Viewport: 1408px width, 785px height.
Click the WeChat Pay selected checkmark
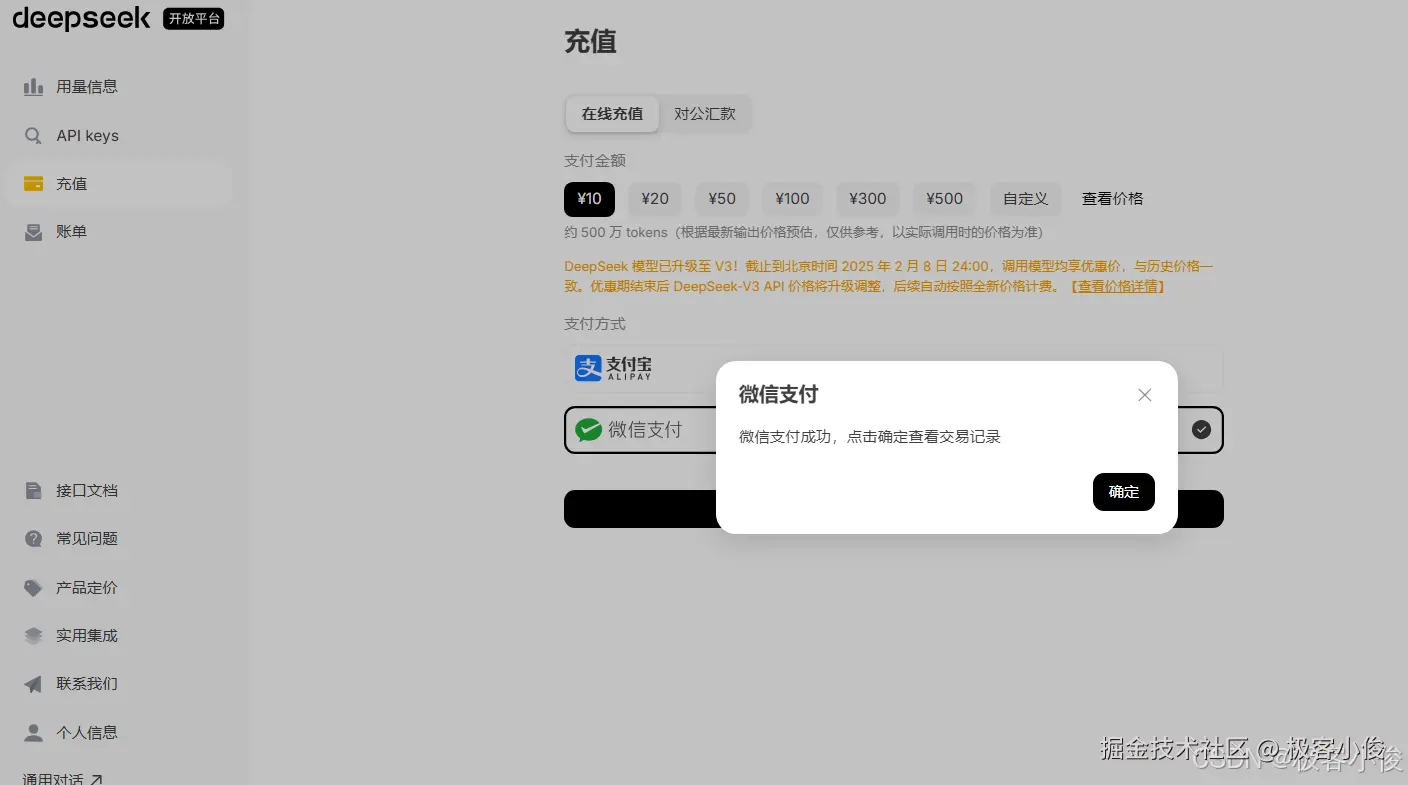[x=1202, y=430]
